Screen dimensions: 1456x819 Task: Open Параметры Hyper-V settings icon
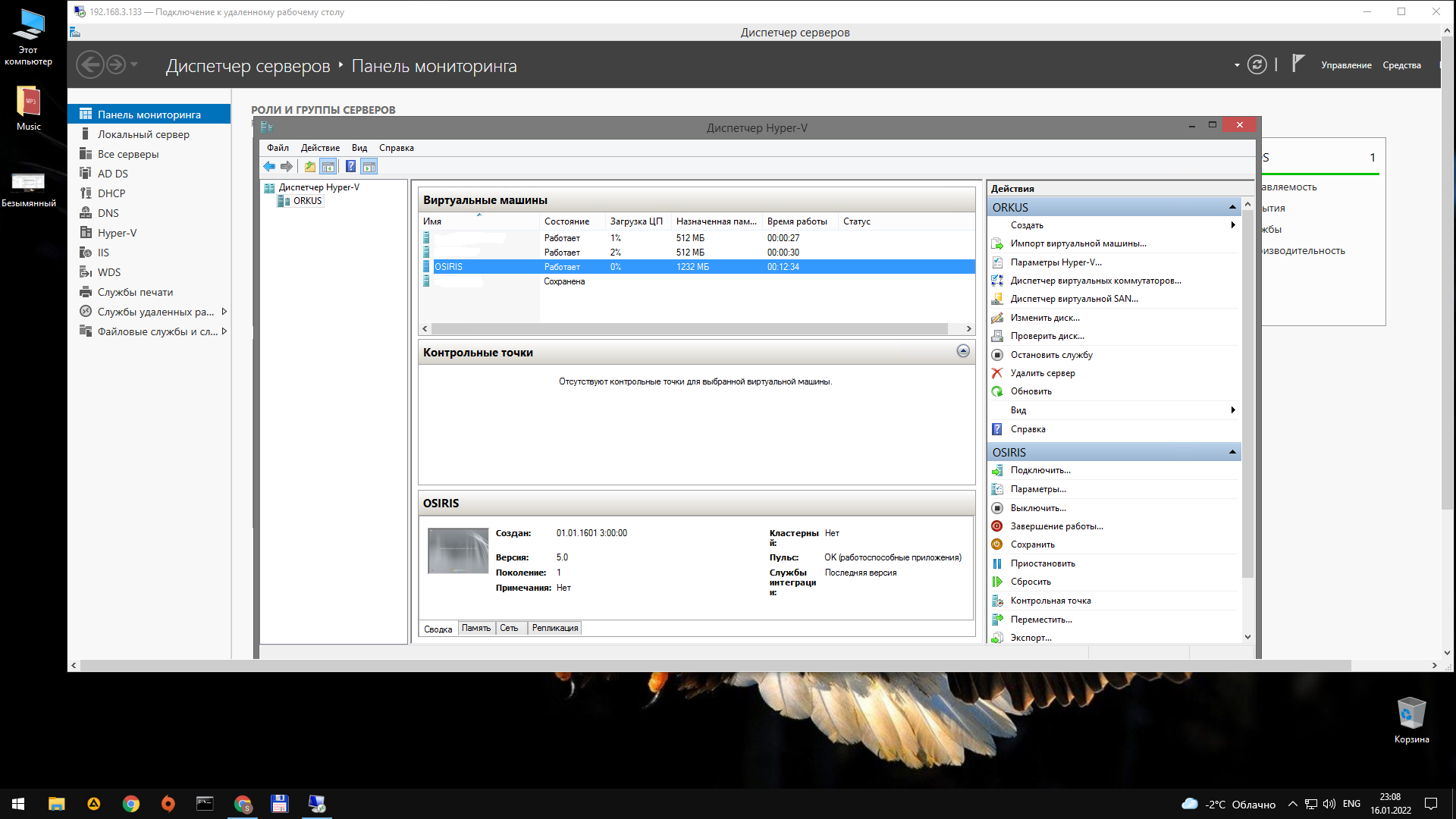997,262
